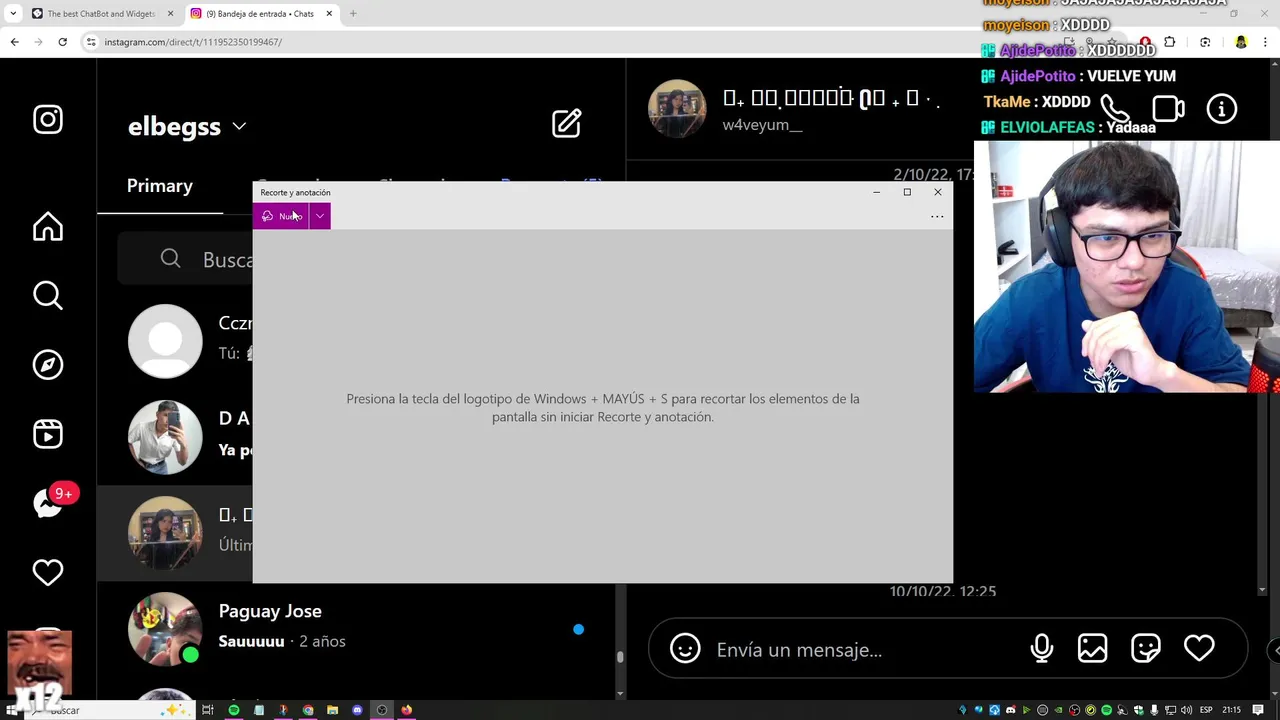The image size is (1280, 720).
Task: Switch ESP keyboard language in tray
Action: click(1206, 710)
